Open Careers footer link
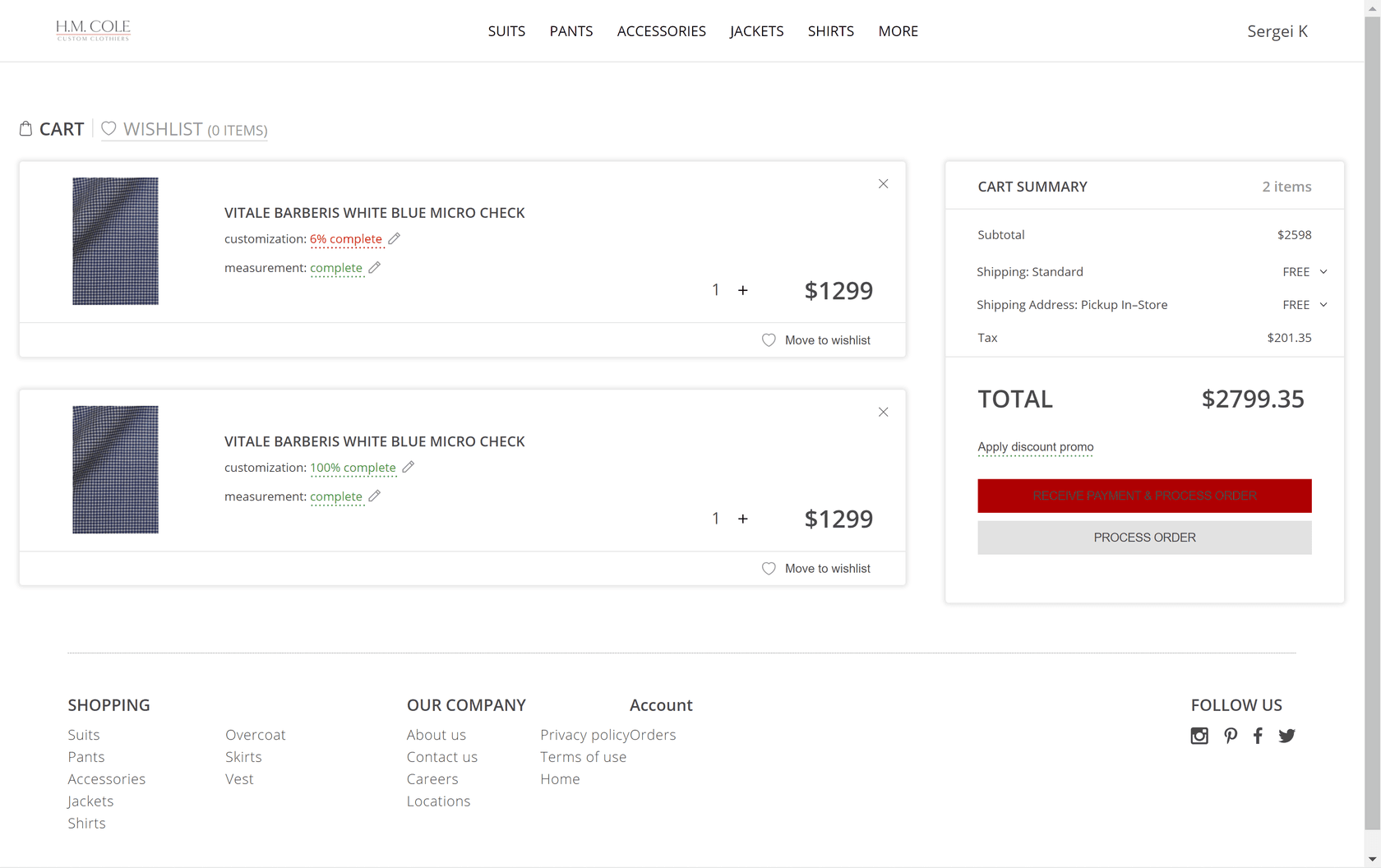This screenshot has height=868, width=1381. pos(432,779)
